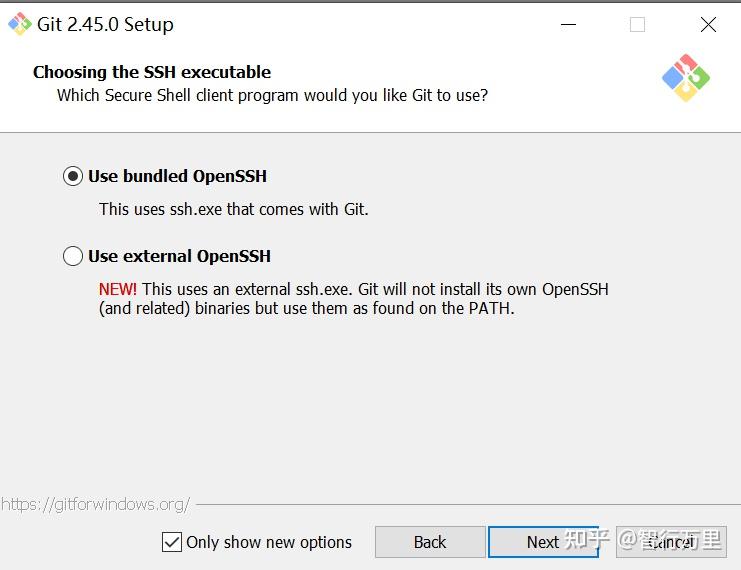Click the 'Use bundled OpenSSH' label text
This screenshot has width=741, height=570.
pyautogui.click(x=177, y=176)
